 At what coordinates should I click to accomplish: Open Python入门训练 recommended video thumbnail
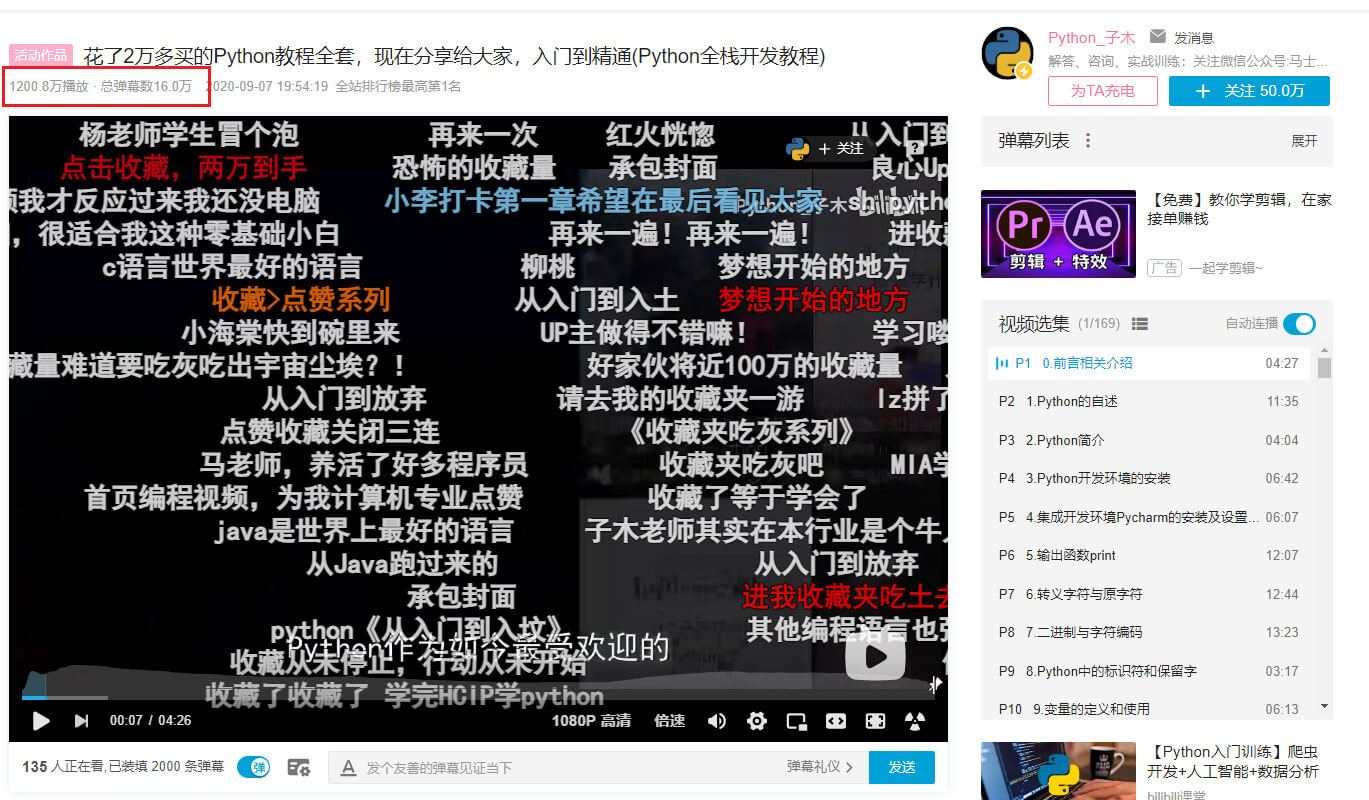[x=1058, y=771]
